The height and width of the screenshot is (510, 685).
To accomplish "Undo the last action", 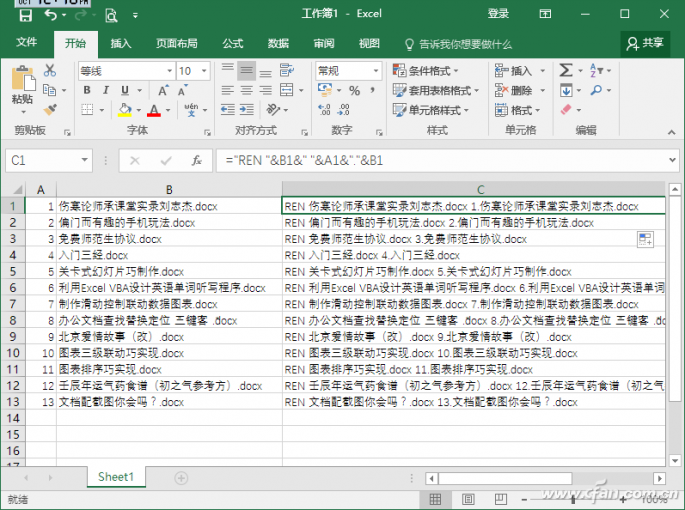I will [51, 16].
